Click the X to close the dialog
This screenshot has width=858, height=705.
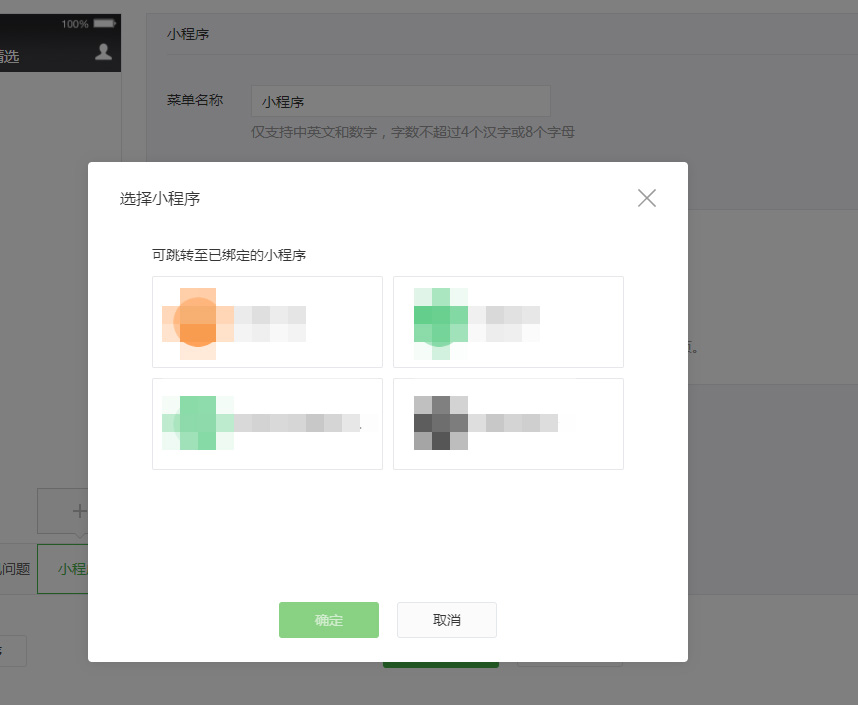(x=646, y=198)
